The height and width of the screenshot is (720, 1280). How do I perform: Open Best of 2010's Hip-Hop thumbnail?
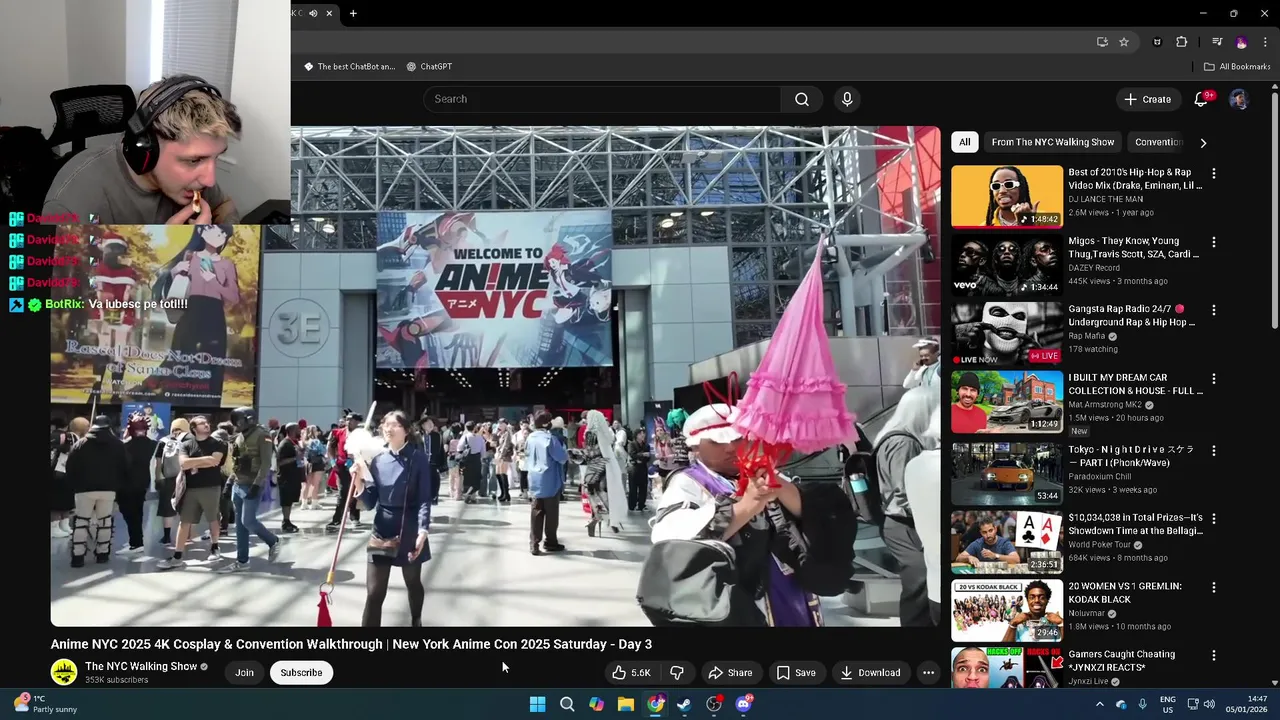[x=1007, y=197]
